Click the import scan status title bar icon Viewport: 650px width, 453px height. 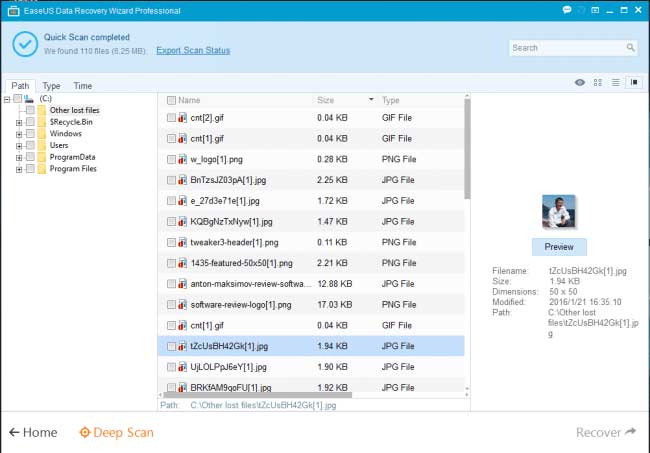pos(595,10)
